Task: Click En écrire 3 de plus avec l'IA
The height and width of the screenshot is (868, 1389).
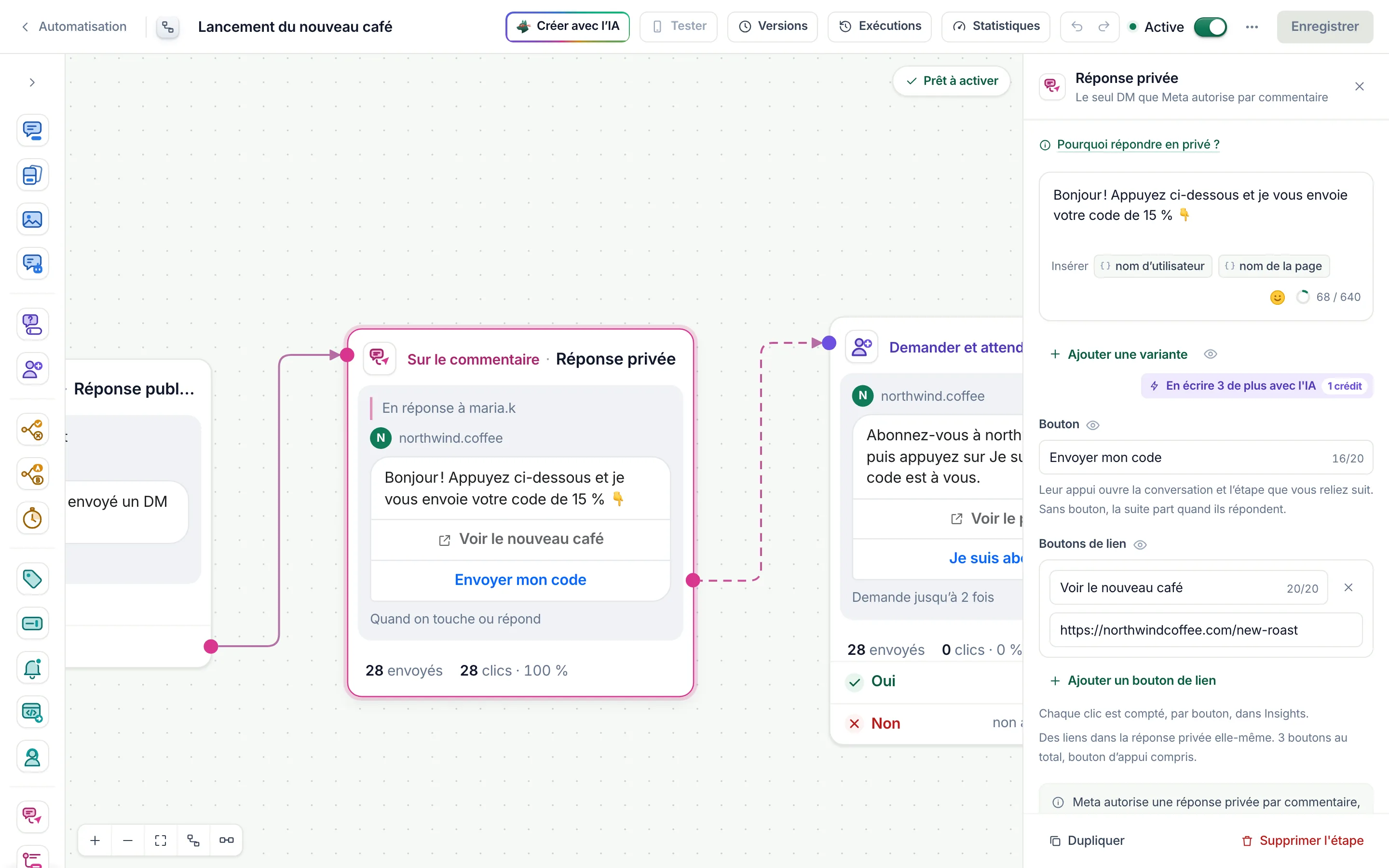Action: pos(1256,386)
